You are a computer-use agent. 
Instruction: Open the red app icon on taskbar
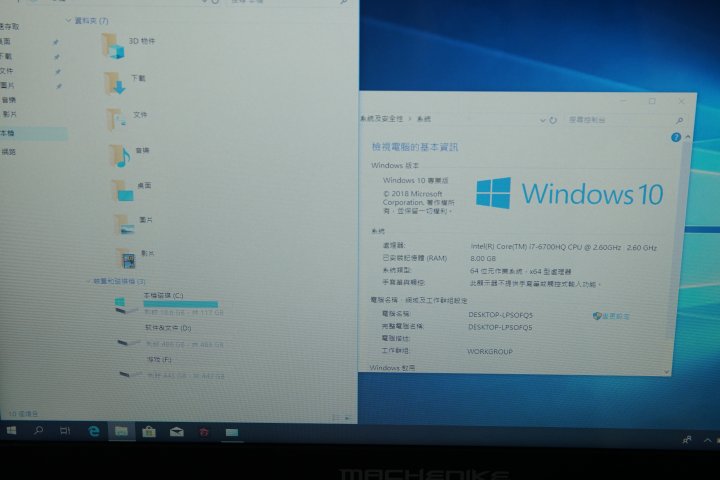(204, 433)
